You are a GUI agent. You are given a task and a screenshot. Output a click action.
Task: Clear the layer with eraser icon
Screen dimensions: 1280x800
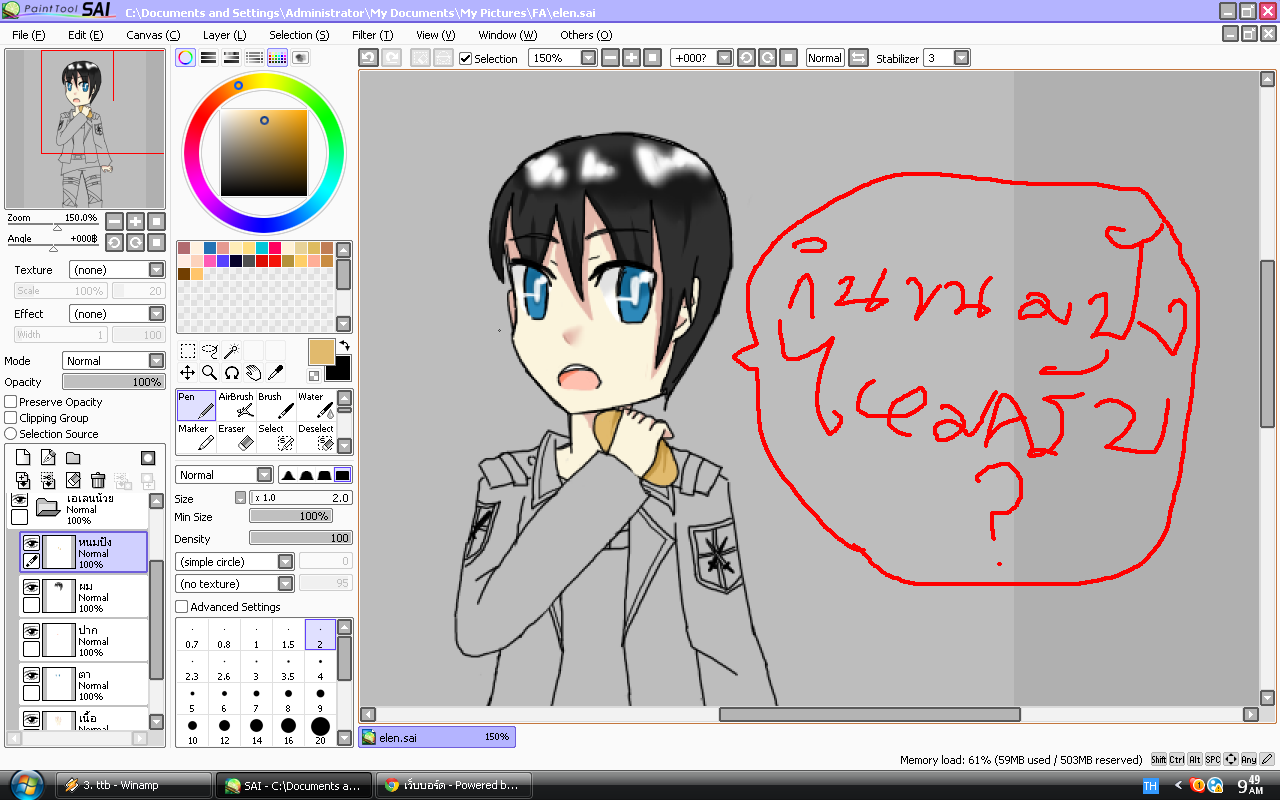[73, 481]
